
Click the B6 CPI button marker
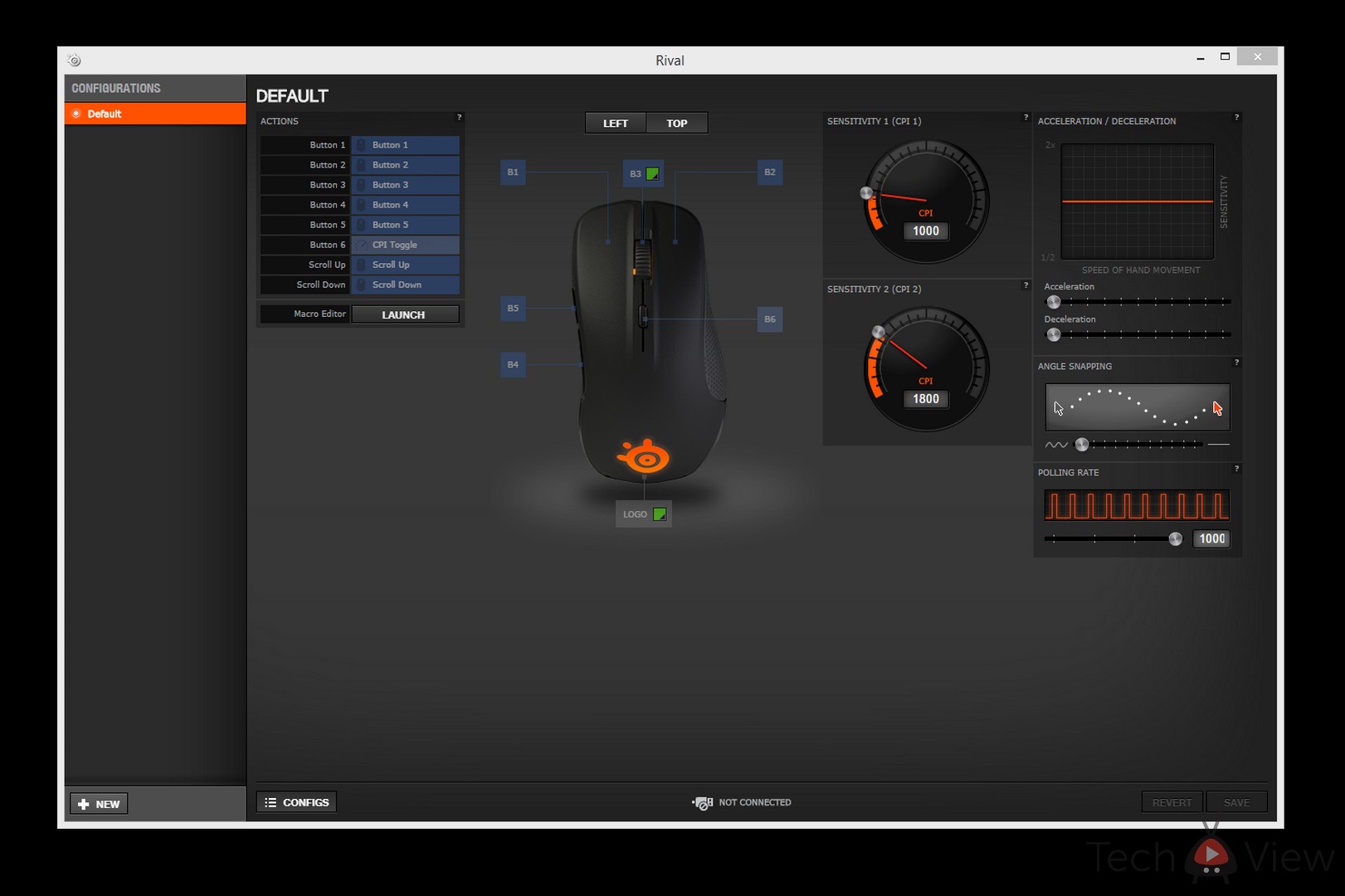pos(770,319)
